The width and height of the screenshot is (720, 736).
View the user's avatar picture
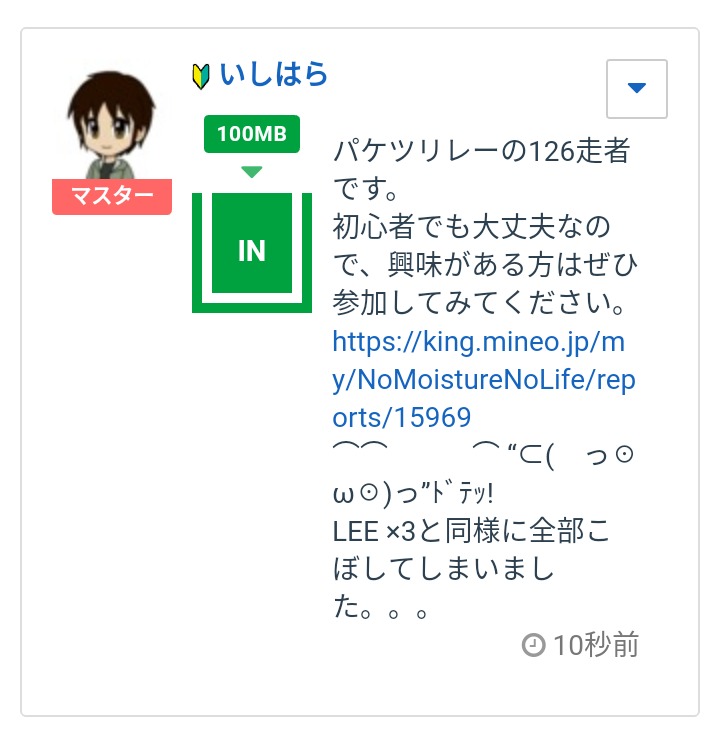pyautogui.click(x=112, y=125)
